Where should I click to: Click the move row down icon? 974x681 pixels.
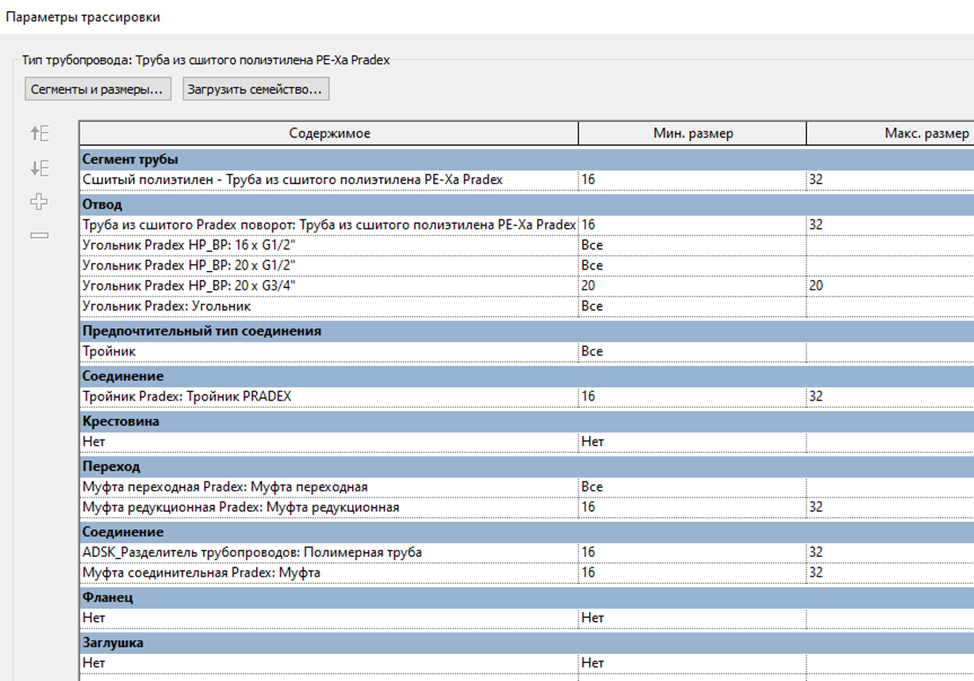[40, 168]
